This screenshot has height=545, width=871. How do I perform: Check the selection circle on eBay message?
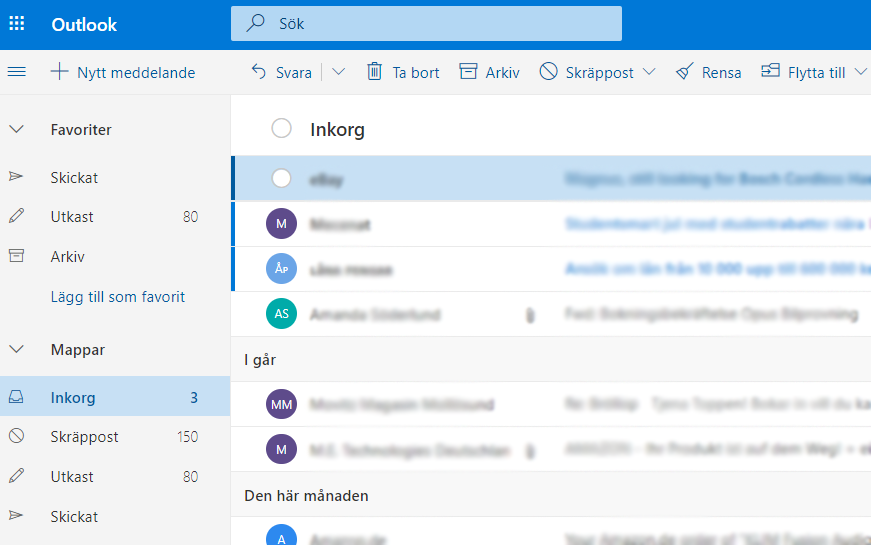pyautogui.click(x=282, y=178)
